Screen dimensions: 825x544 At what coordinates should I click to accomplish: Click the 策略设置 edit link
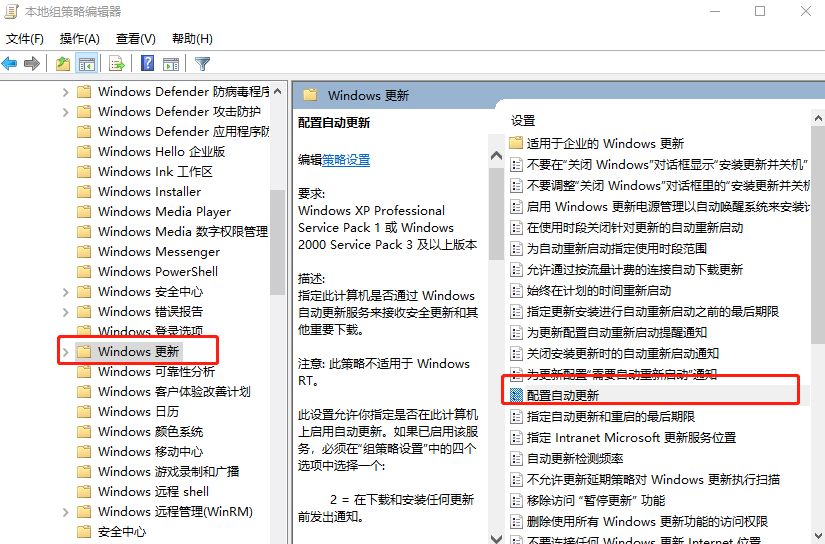(346, 160)
